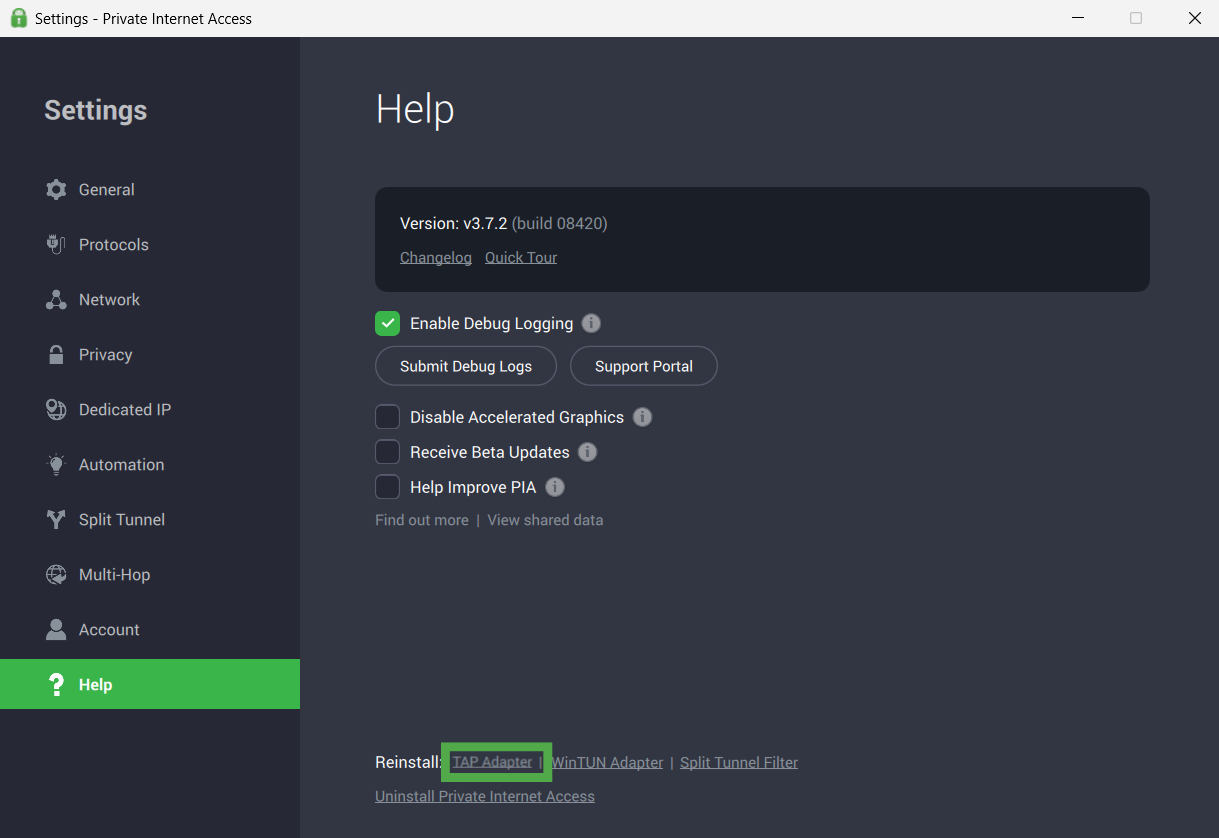Viewport: 1219px width, 838px height.
Task: Reinstall the Split Tunnel Filter
Action: click(739, 762)
